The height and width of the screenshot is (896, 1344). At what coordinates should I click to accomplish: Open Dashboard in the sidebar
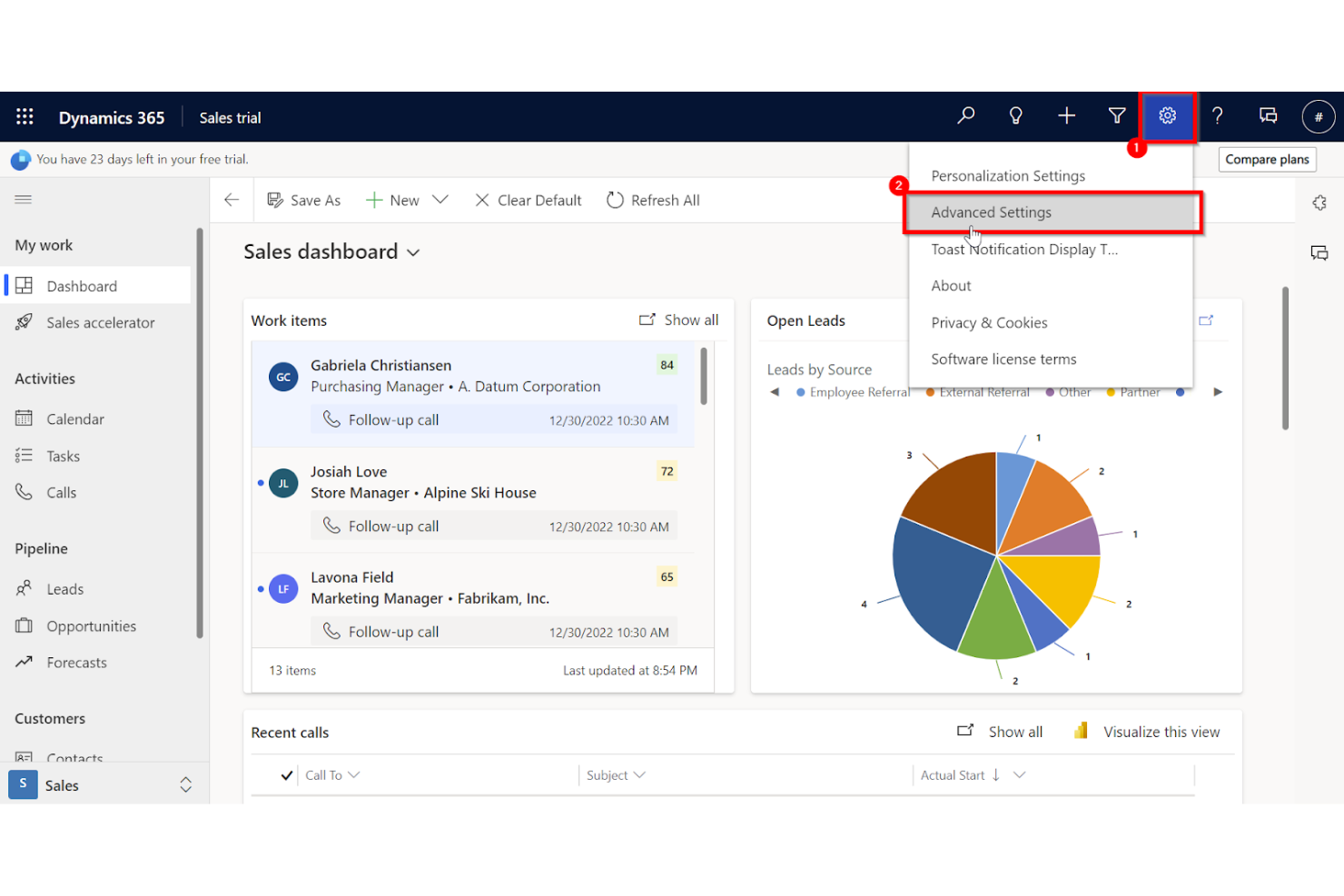click(x=97, y=286)
